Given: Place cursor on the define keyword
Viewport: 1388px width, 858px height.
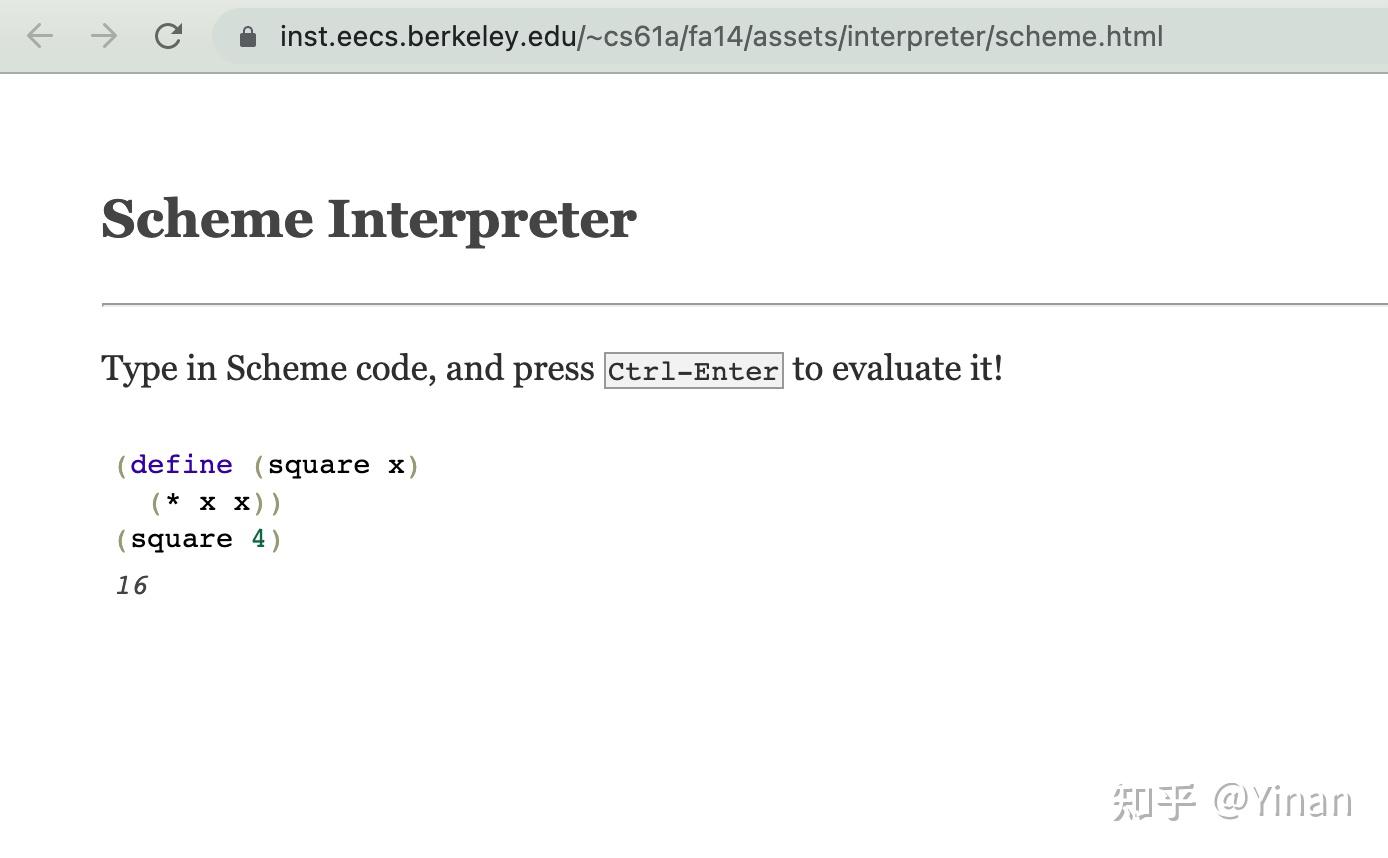Looking at the screenshot, I should tap(181, 465).
